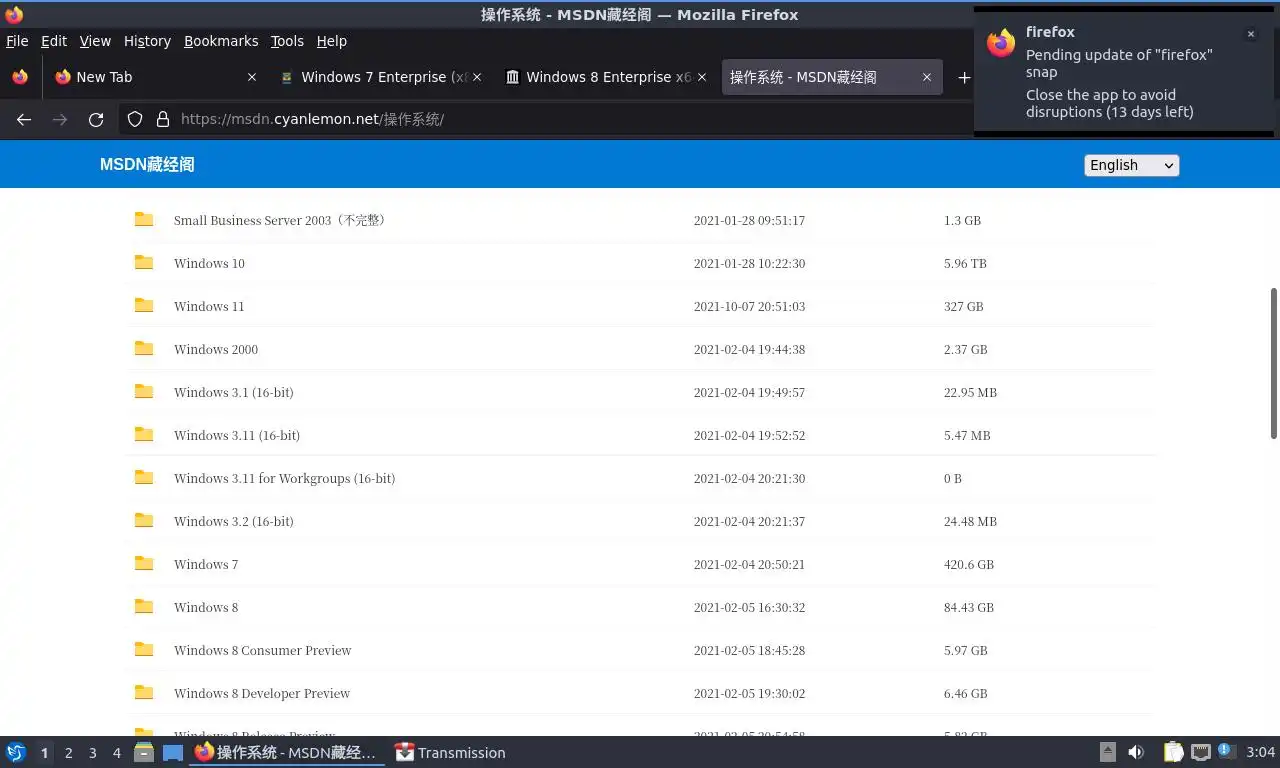Open Windows 8 Developer Preview link
The image size is (1280, 768).
[x=262, y=693]
